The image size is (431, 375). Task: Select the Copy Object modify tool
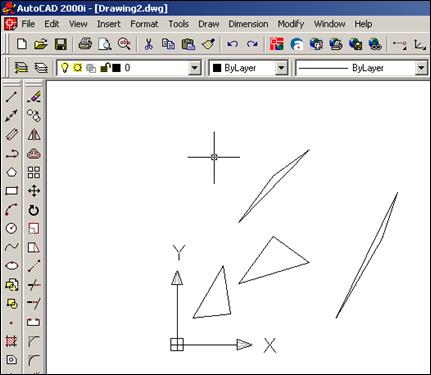tap(34, 116)
